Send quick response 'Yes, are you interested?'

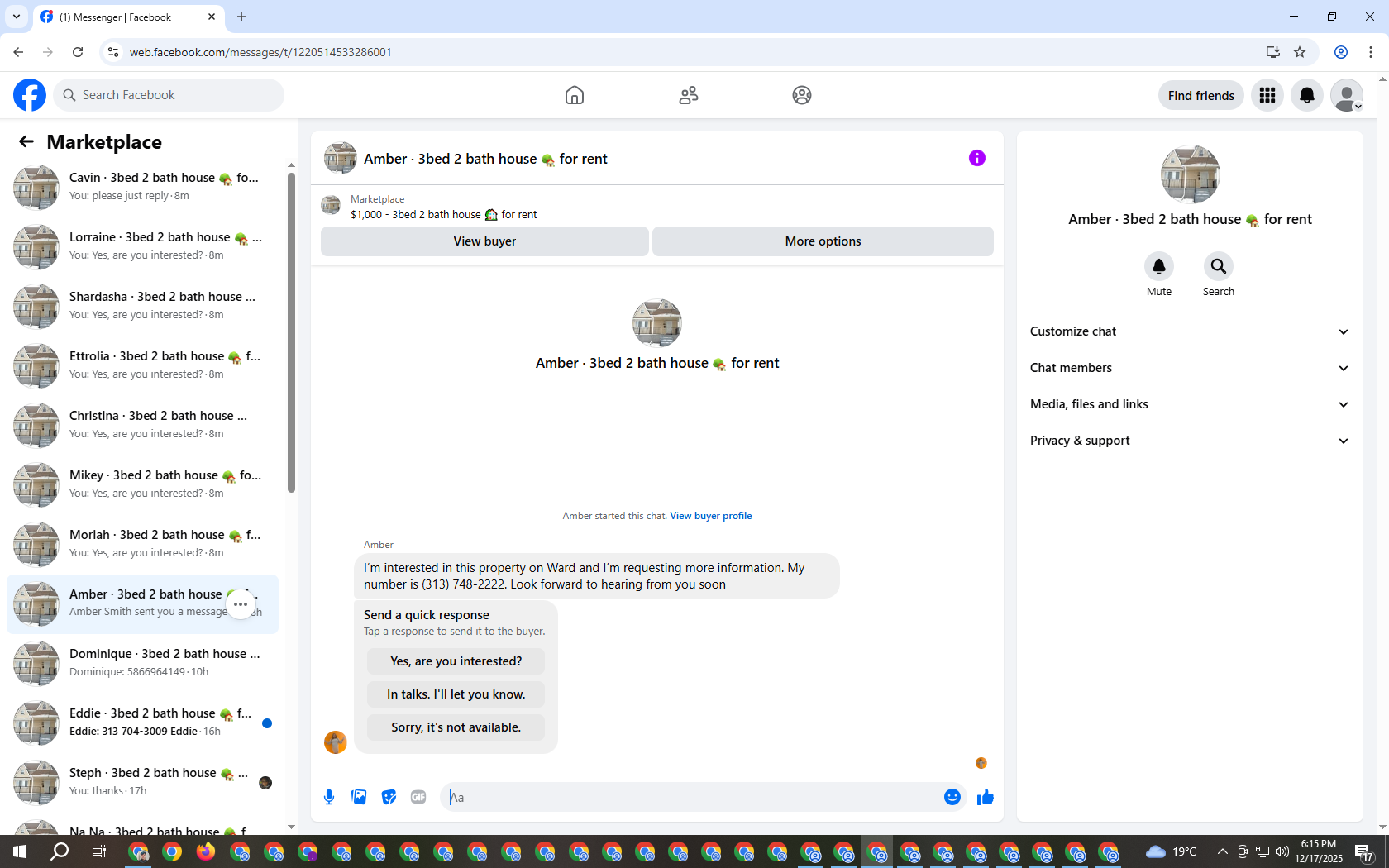click(x=456, y=661)
